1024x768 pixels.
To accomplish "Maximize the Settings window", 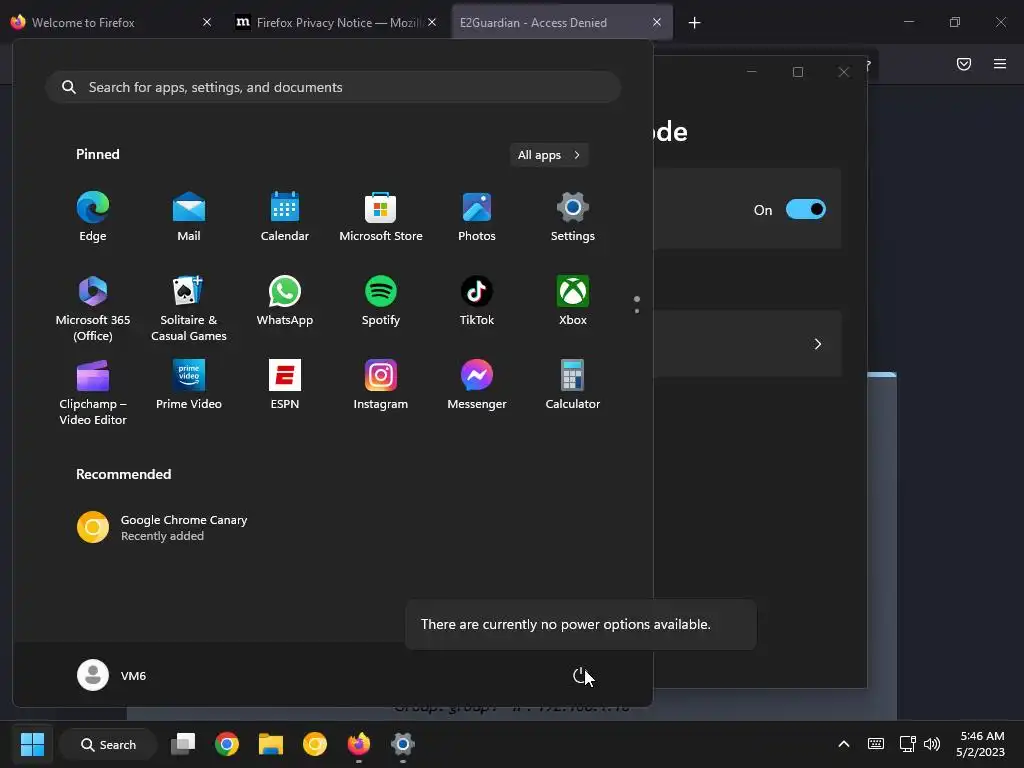I will [797, 72].
